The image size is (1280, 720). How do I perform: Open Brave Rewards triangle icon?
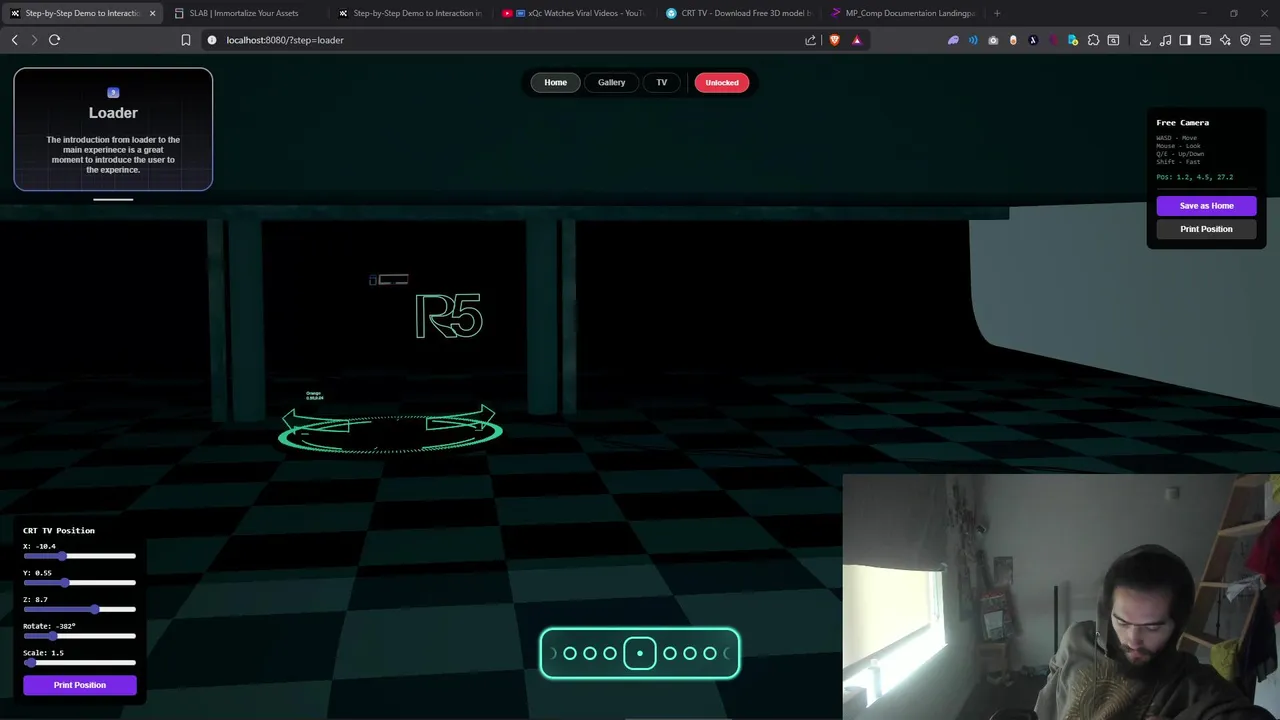click(x=857, y=40)
